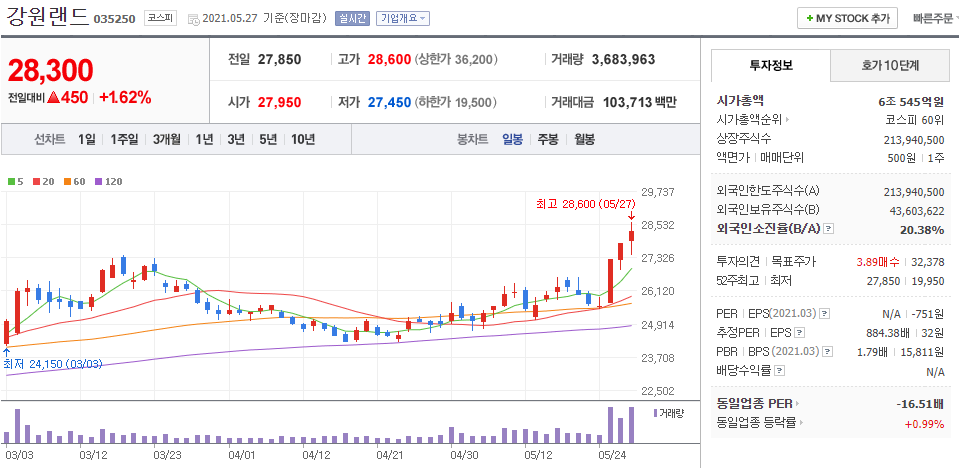Expand the 기업개요 dropdown
959x468 pixels.
pyautogui.click(x=402, y=18)
